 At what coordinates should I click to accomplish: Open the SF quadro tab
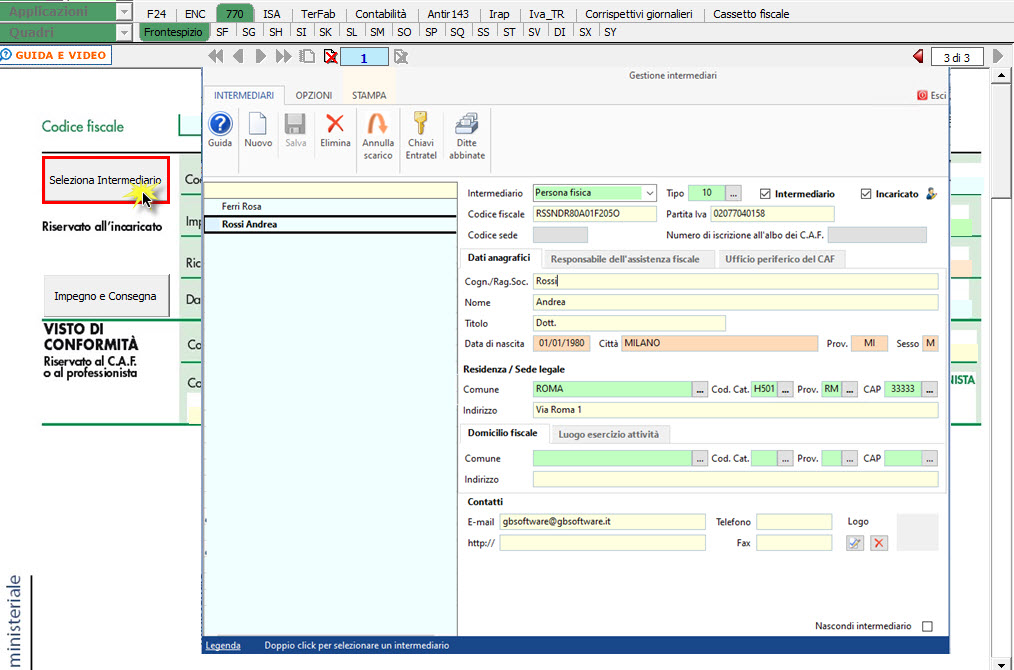coord(222,32)
